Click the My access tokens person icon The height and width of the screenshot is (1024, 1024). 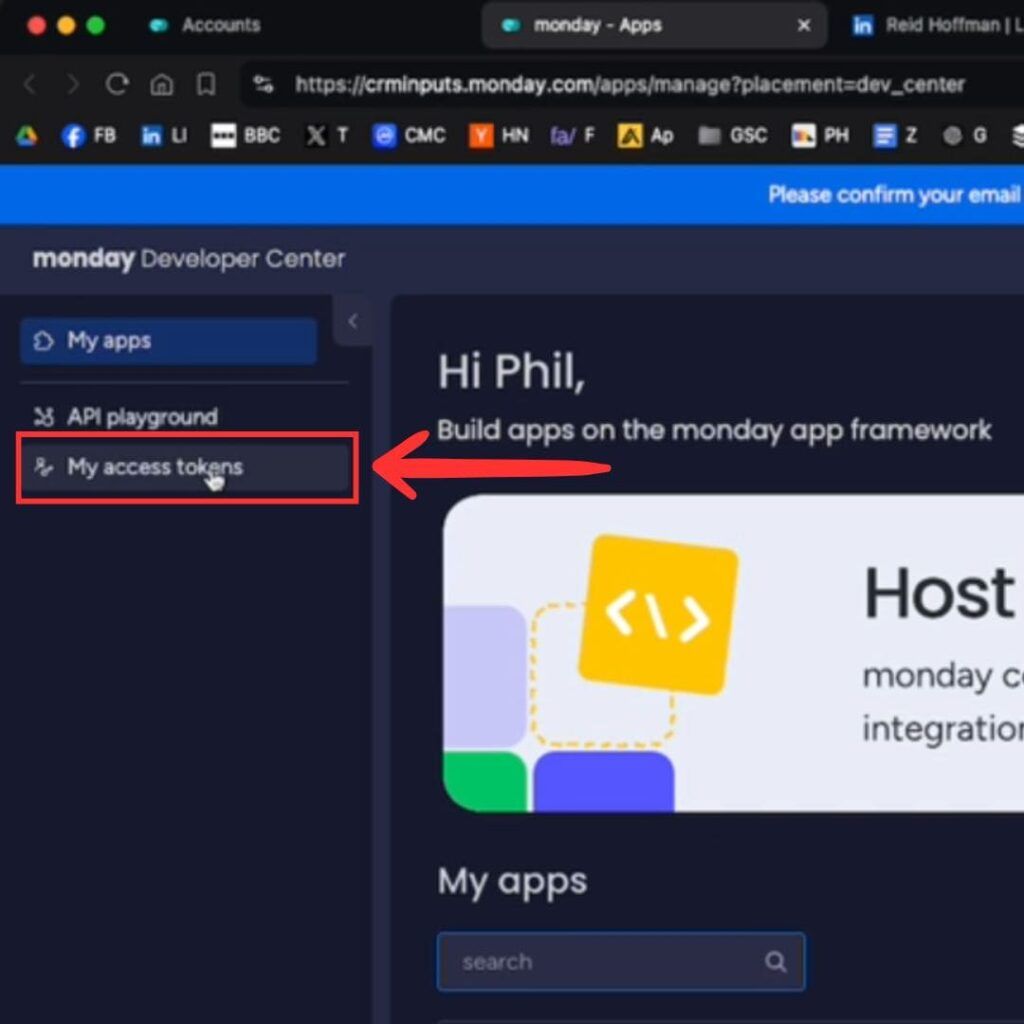(43, 467)
